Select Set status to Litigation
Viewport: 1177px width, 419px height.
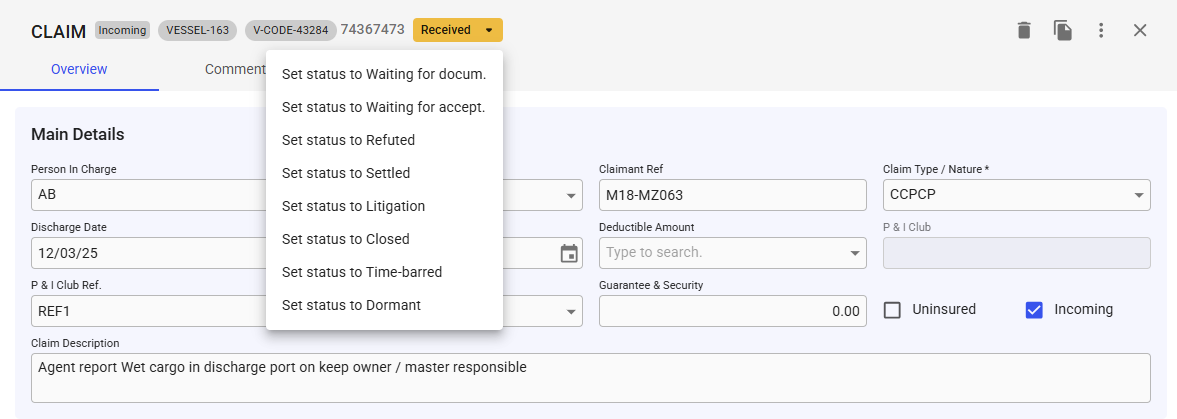coord(353,206)
